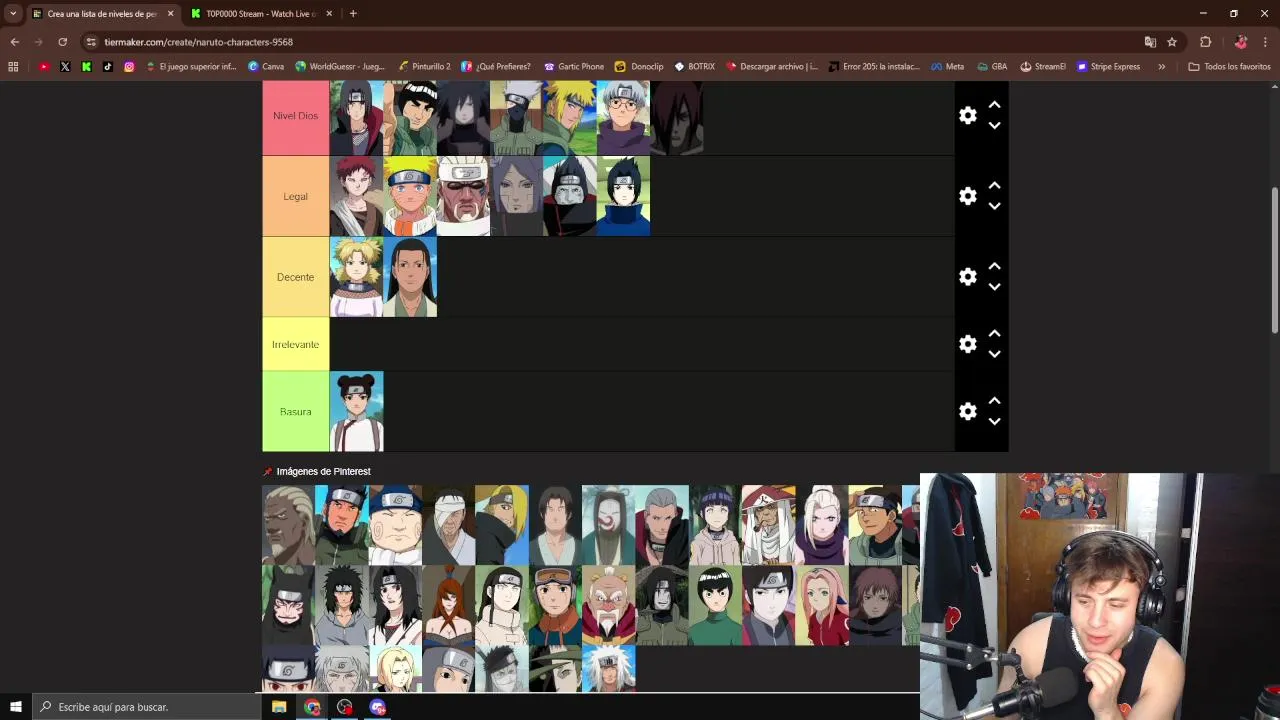The width and height of the screenshot is (1280, 720).
Task: Open the Windows Start menu
Action: 15,707
